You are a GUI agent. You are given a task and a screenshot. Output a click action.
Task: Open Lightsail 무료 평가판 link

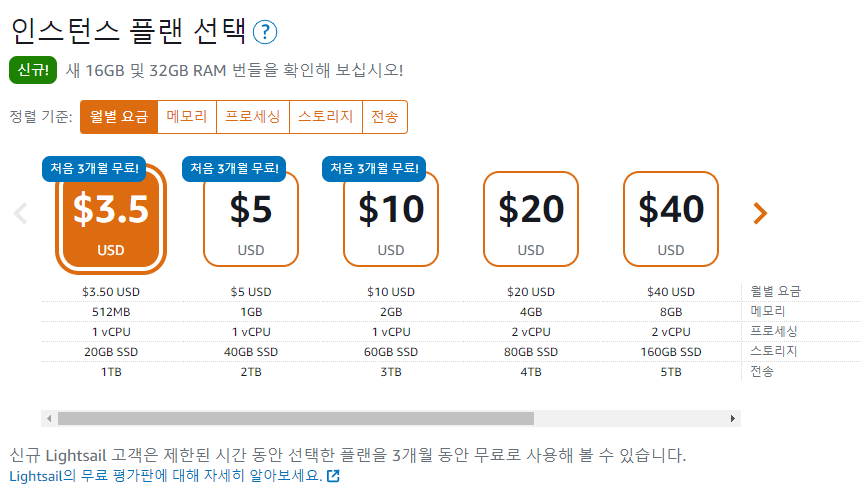[x=165, y=476]
